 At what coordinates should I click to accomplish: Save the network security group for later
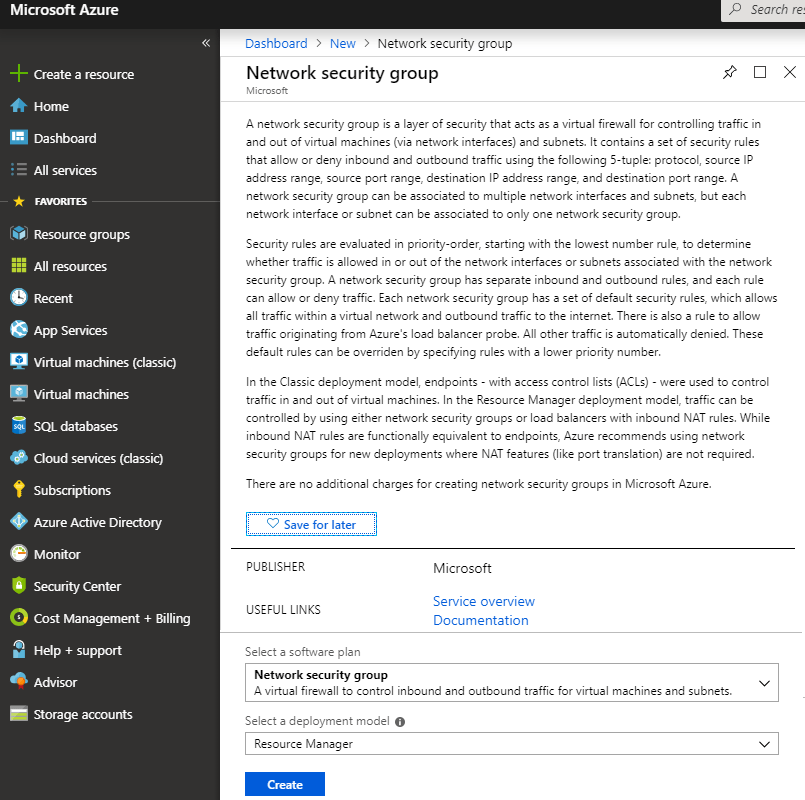coord(311,523)
